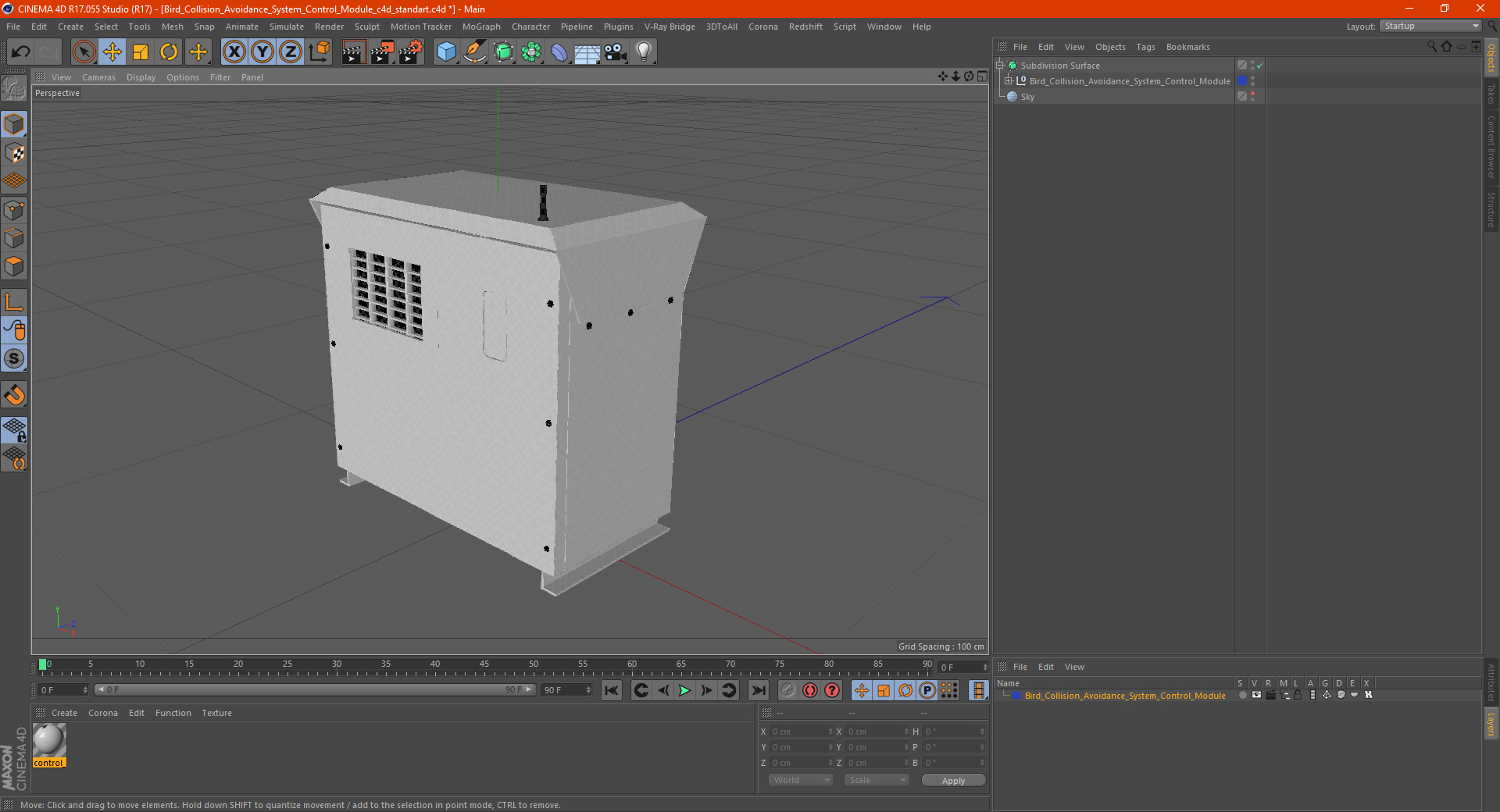Add a Cube primitive object
1500x812 pixels.
click(x=447, y=52)
